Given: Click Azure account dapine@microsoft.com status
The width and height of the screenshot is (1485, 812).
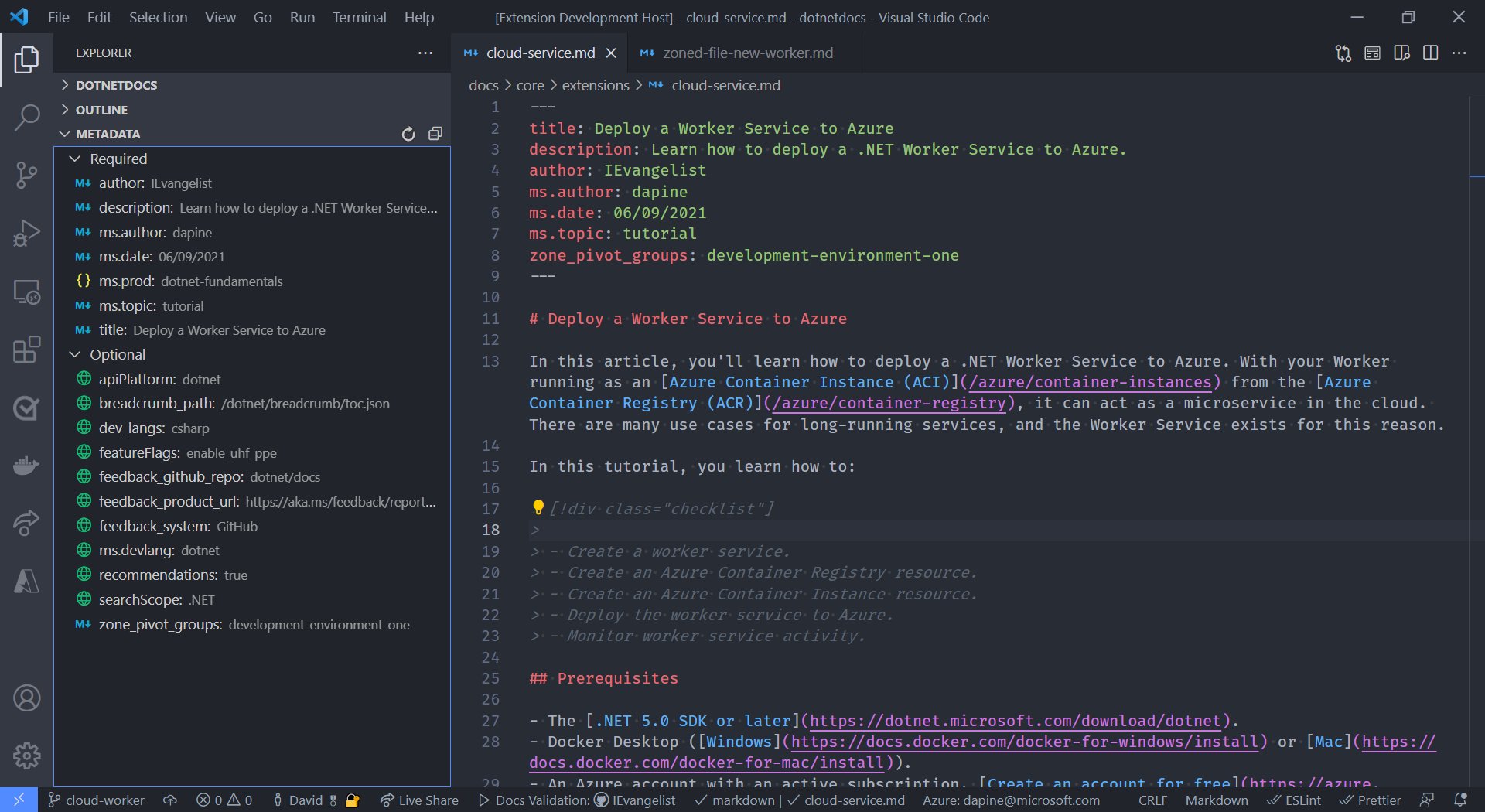Looking at the screenshot, I should 1011,800.
